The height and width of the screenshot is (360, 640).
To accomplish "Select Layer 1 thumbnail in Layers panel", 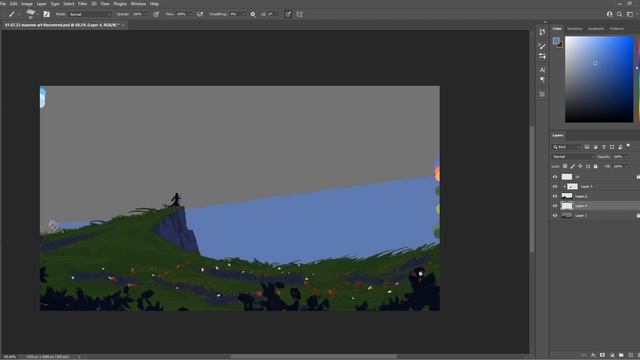I will pos(567,216).
